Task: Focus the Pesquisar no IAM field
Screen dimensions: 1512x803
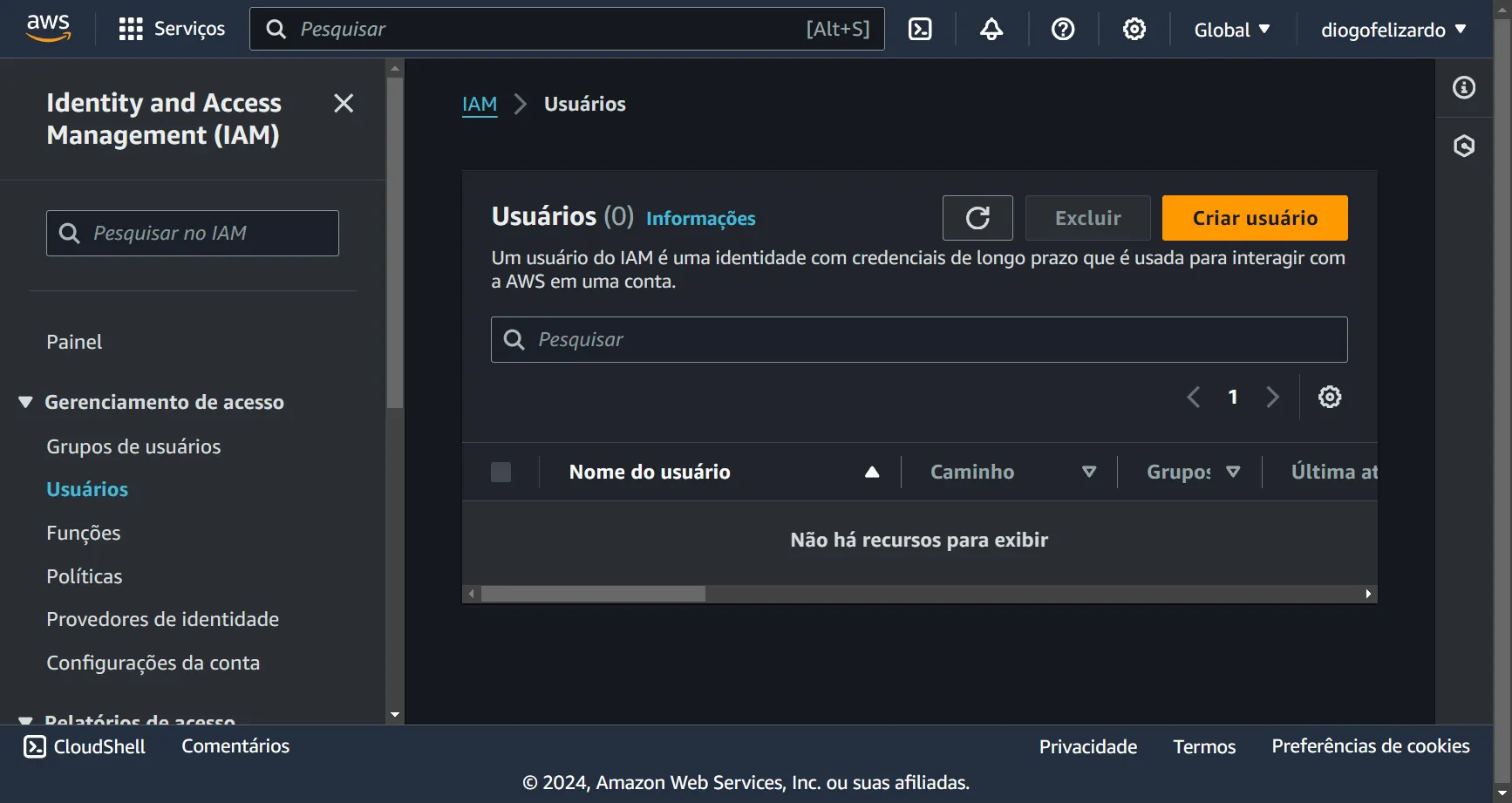Action: tap(193, 233)
